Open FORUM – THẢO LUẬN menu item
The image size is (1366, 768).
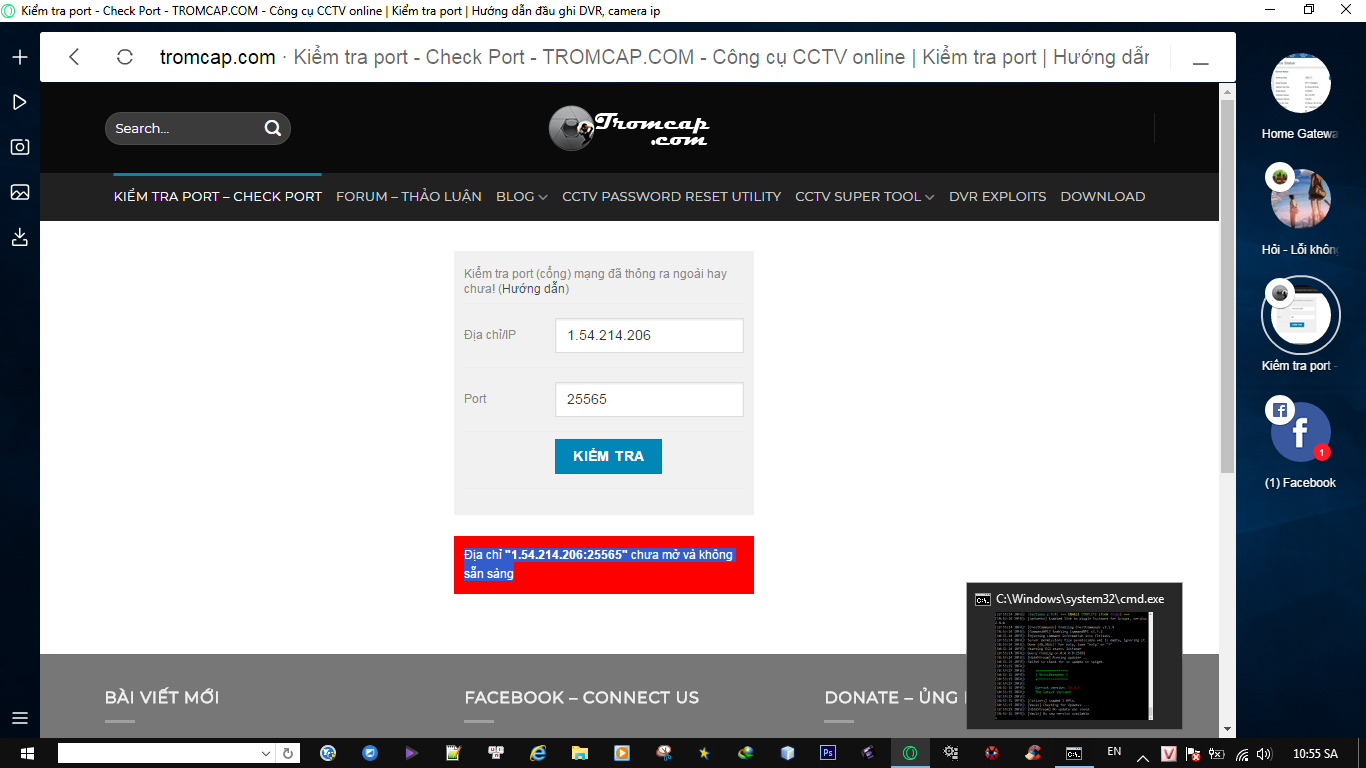[409, 197]
